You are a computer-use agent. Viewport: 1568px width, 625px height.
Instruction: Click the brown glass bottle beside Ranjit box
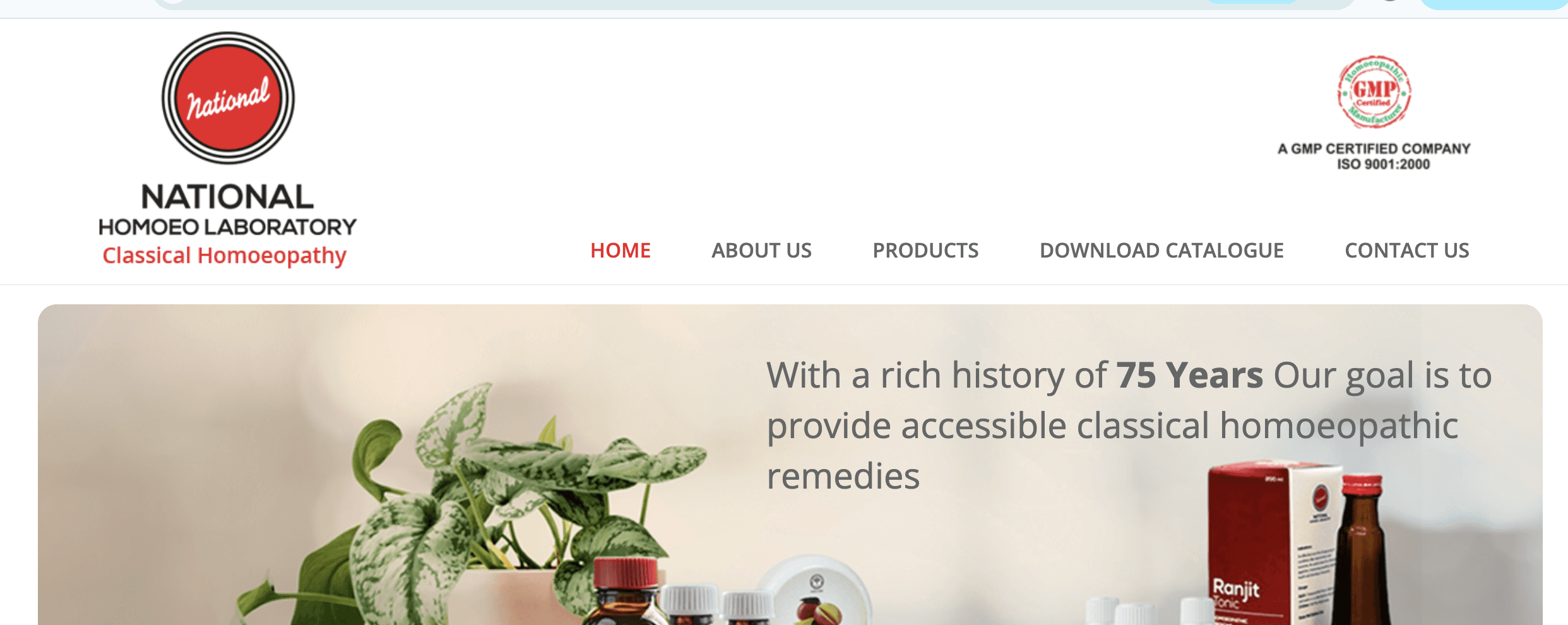pos(1363,549)
